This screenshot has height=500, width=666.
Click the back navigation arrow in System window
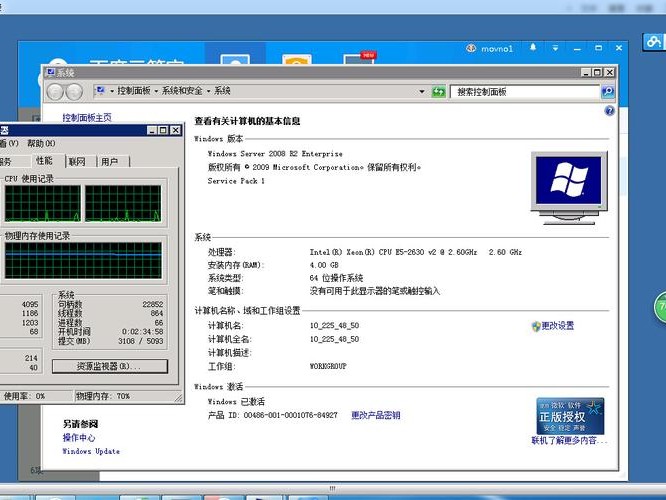pyautogui.click(x=56, y=92)
